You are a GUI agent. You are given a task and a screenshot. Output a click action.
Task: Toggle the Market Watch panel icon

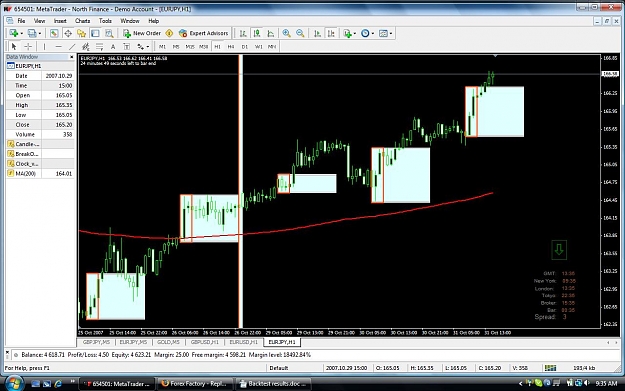pos(54,33)
